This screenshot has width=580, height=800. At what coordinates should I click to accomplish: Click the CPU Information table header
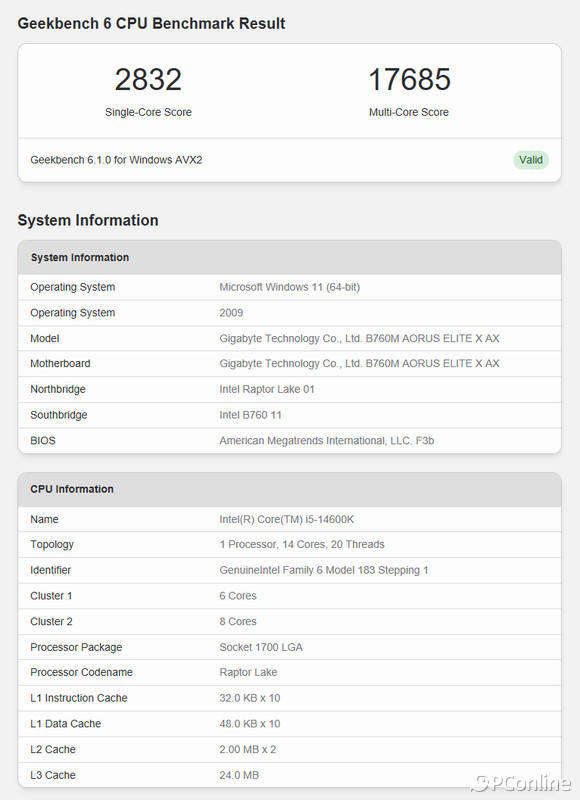[x=289, y=489]
